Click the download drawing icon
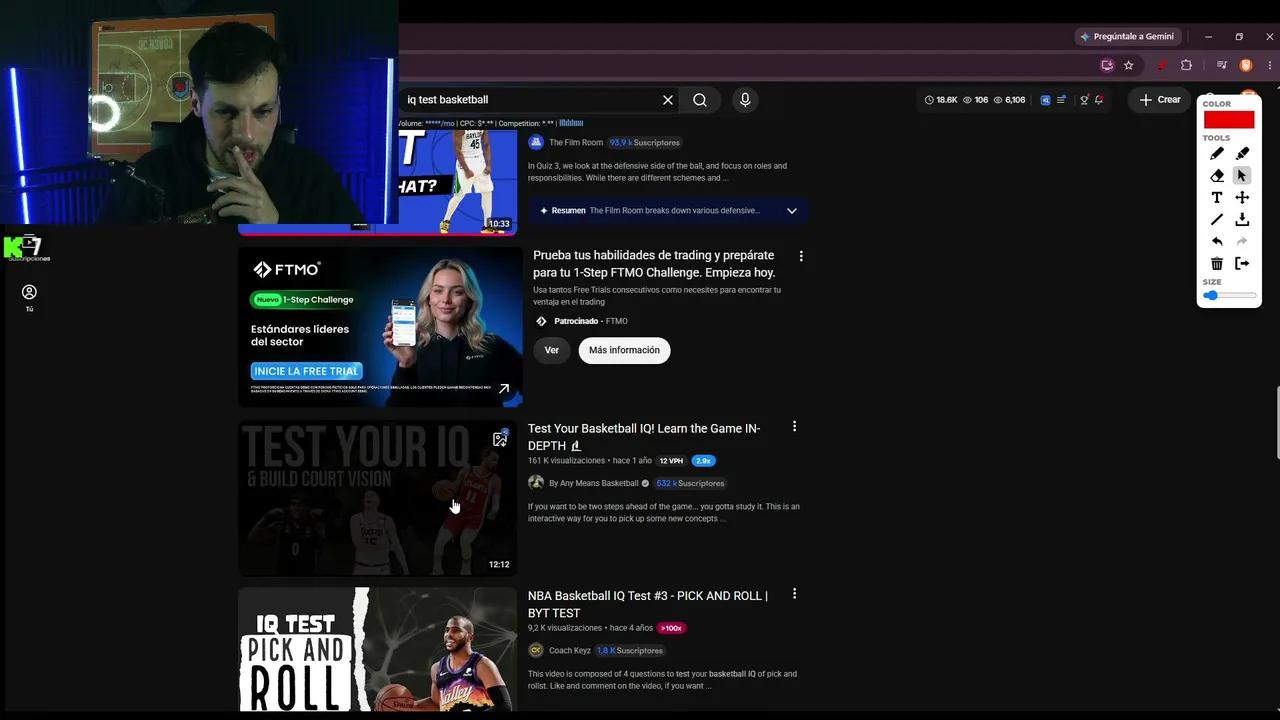The image size is (1280, 720). pyautogui.click(x=1242, y=220)
